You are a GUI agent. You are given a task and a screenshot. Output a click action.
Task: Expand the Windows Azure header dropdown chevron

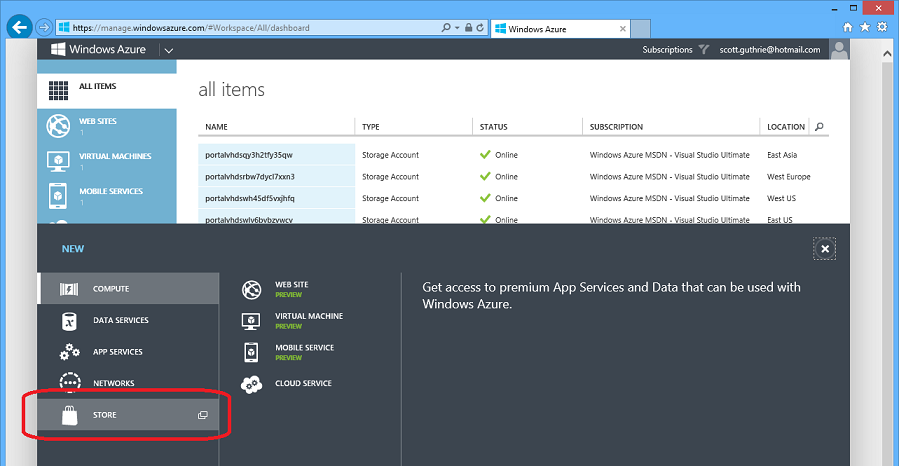[x=169, y=50]
